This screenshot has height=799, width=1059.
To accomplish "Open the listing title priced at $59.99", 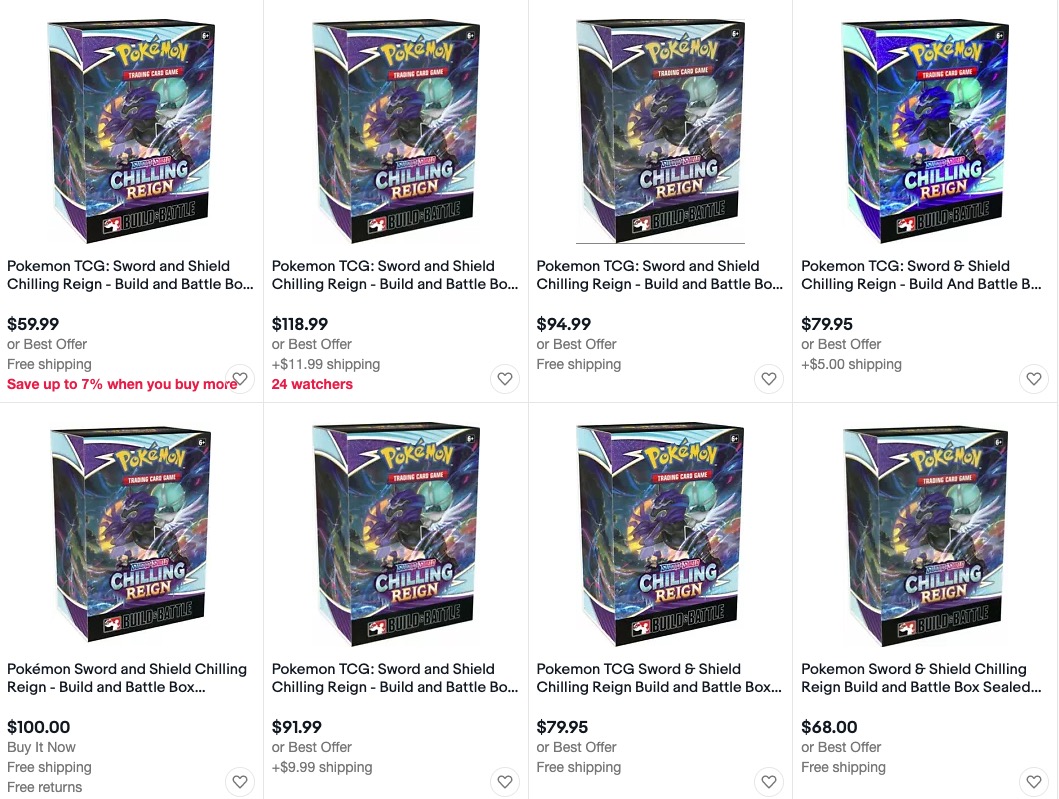I will pos(130,275).
